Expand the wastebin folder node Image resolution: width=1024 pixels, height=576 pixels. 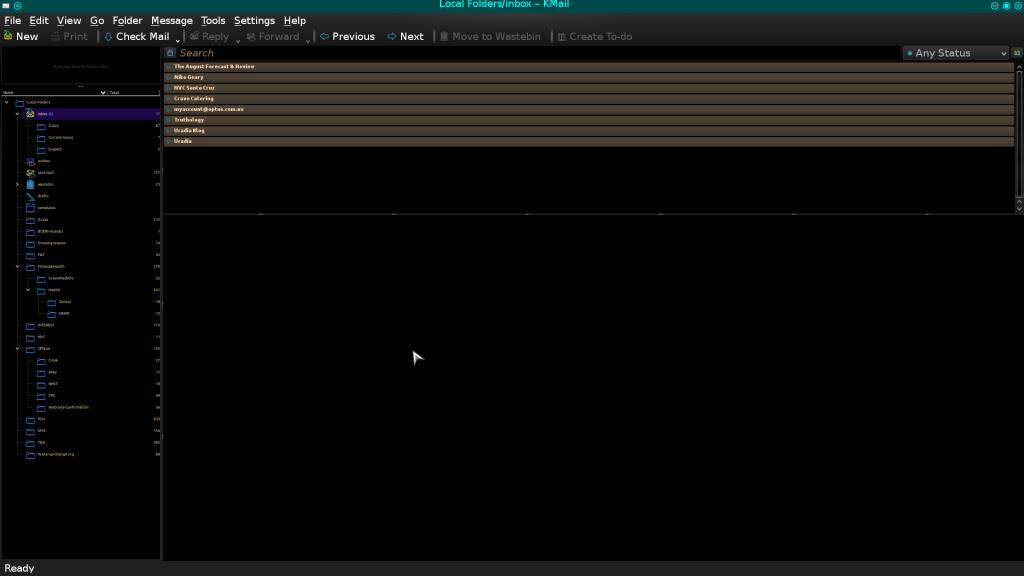point(18,185)
